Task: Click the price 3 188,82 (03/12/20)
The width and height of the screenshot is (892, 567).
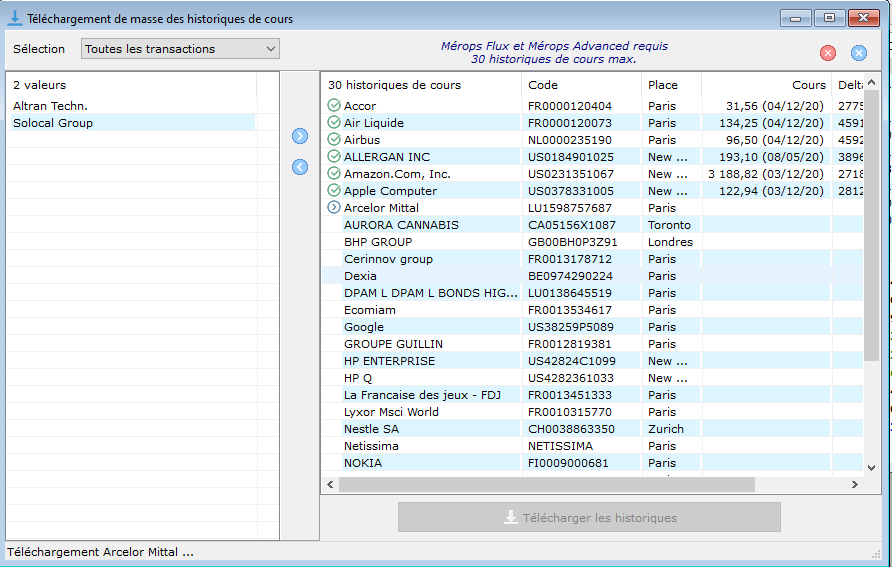Action: coord(766,174)
